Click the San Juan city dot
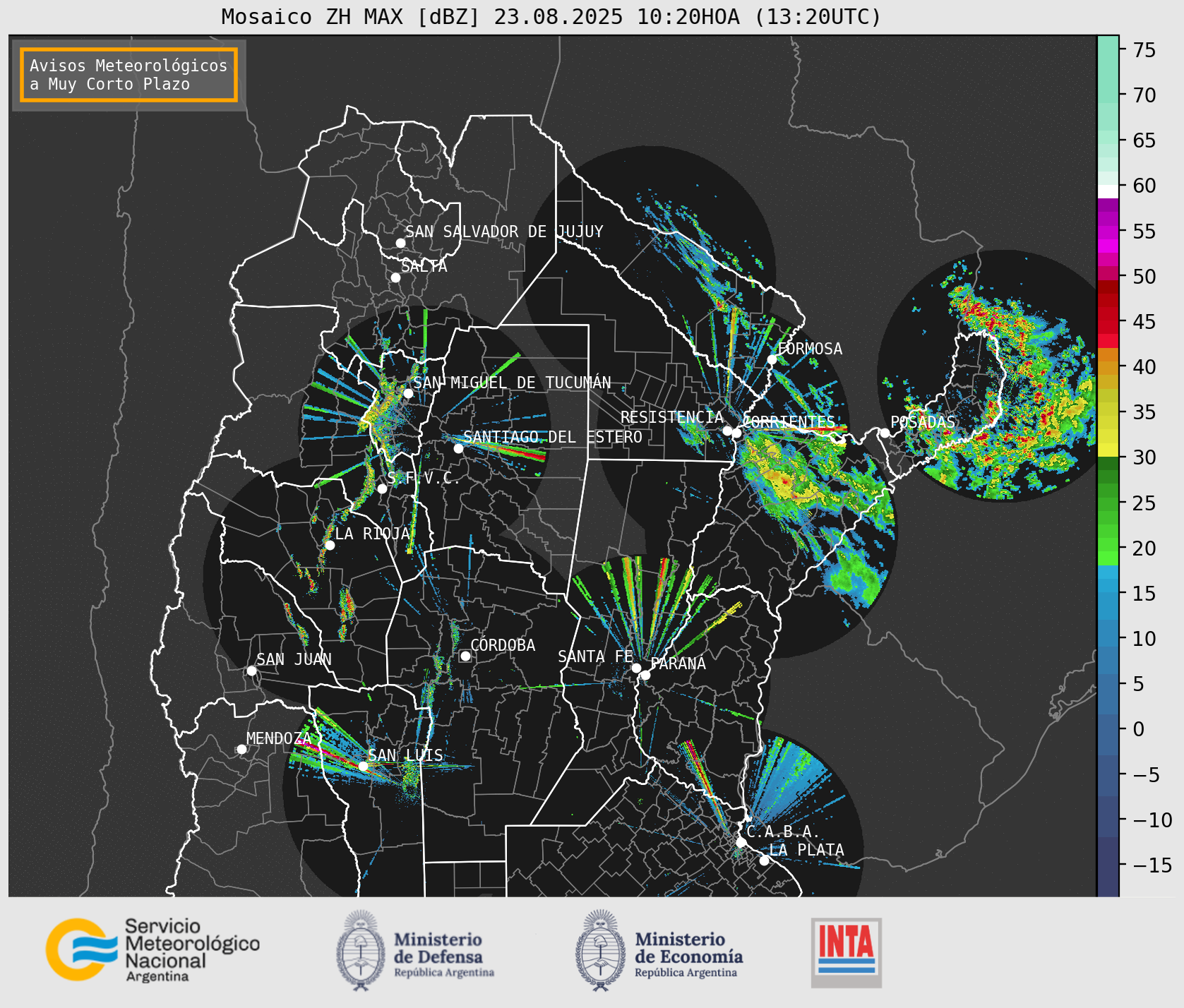 click(x=251, y=671)
